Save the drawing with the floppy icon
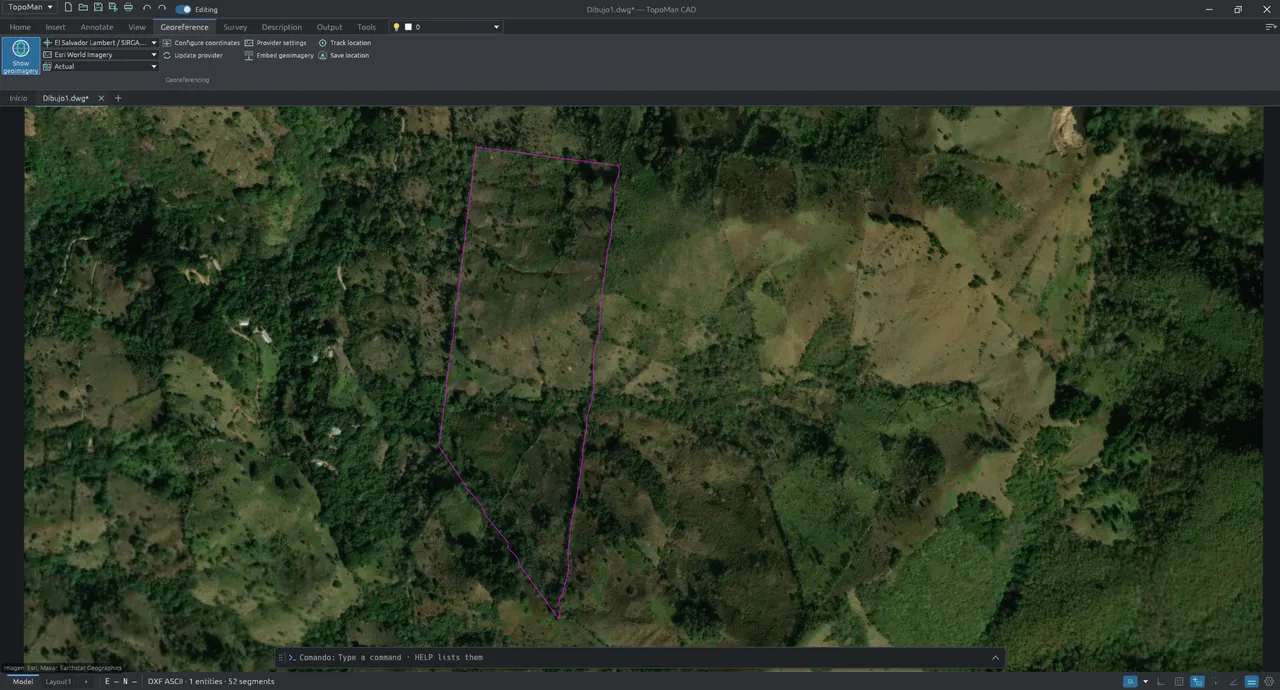This screenshot has height=690, width=1280. [98, 8]
